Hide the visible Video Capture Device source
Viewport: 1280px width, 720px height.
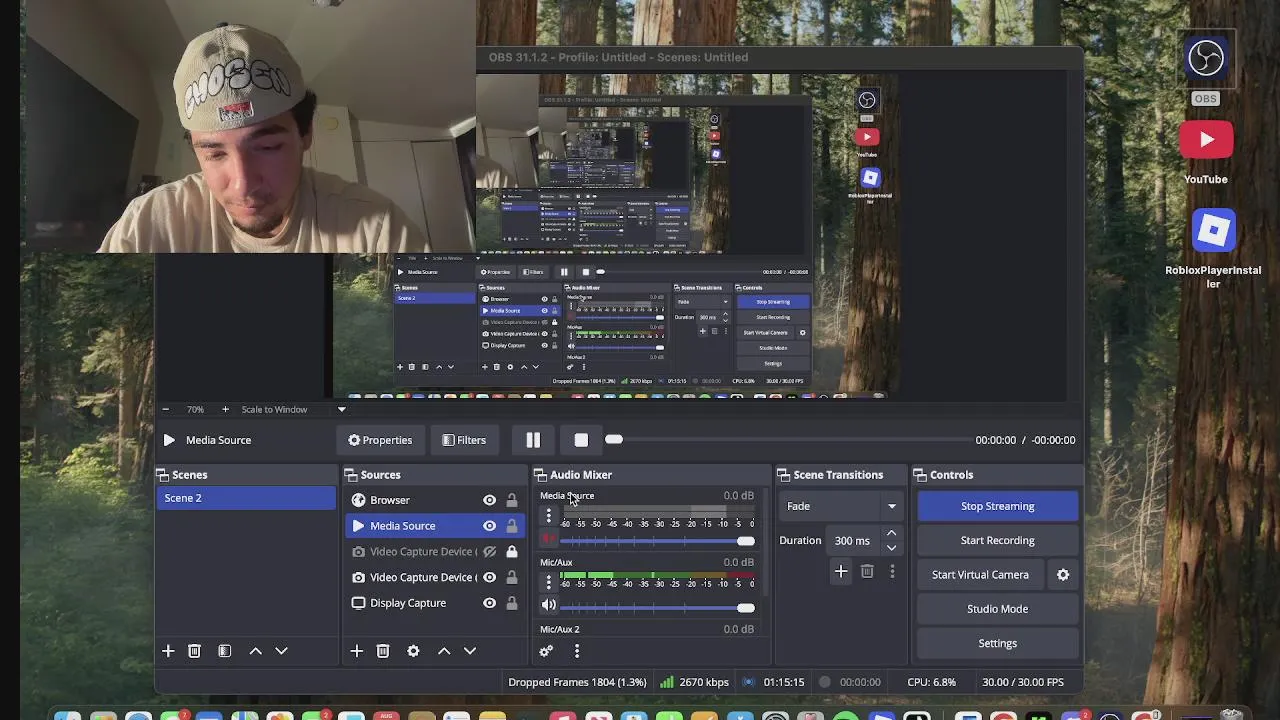[x=490, y=577]
